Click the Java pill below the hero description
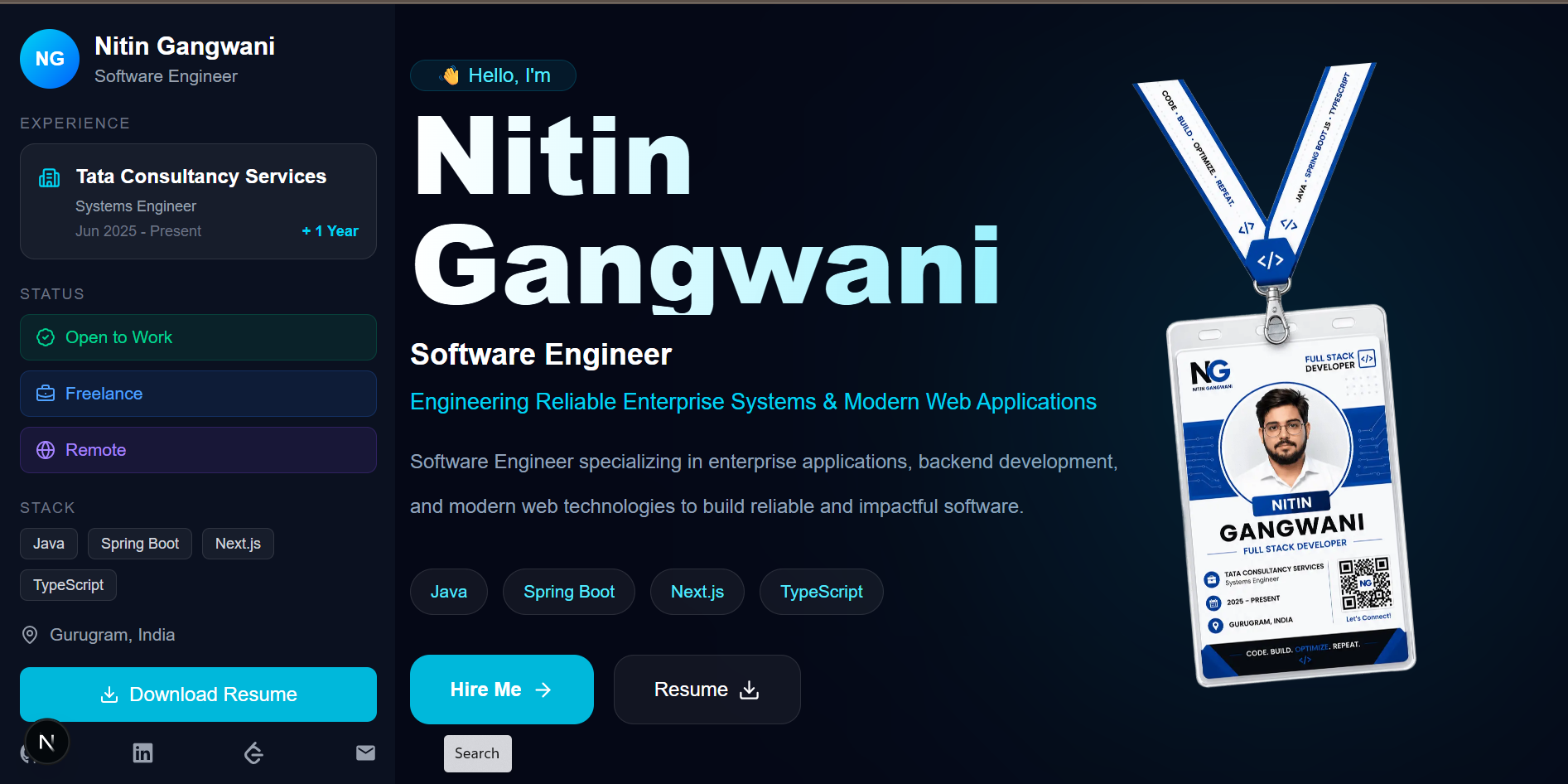This screenshot has width=1568, height=784. click(x=449, y=592)
